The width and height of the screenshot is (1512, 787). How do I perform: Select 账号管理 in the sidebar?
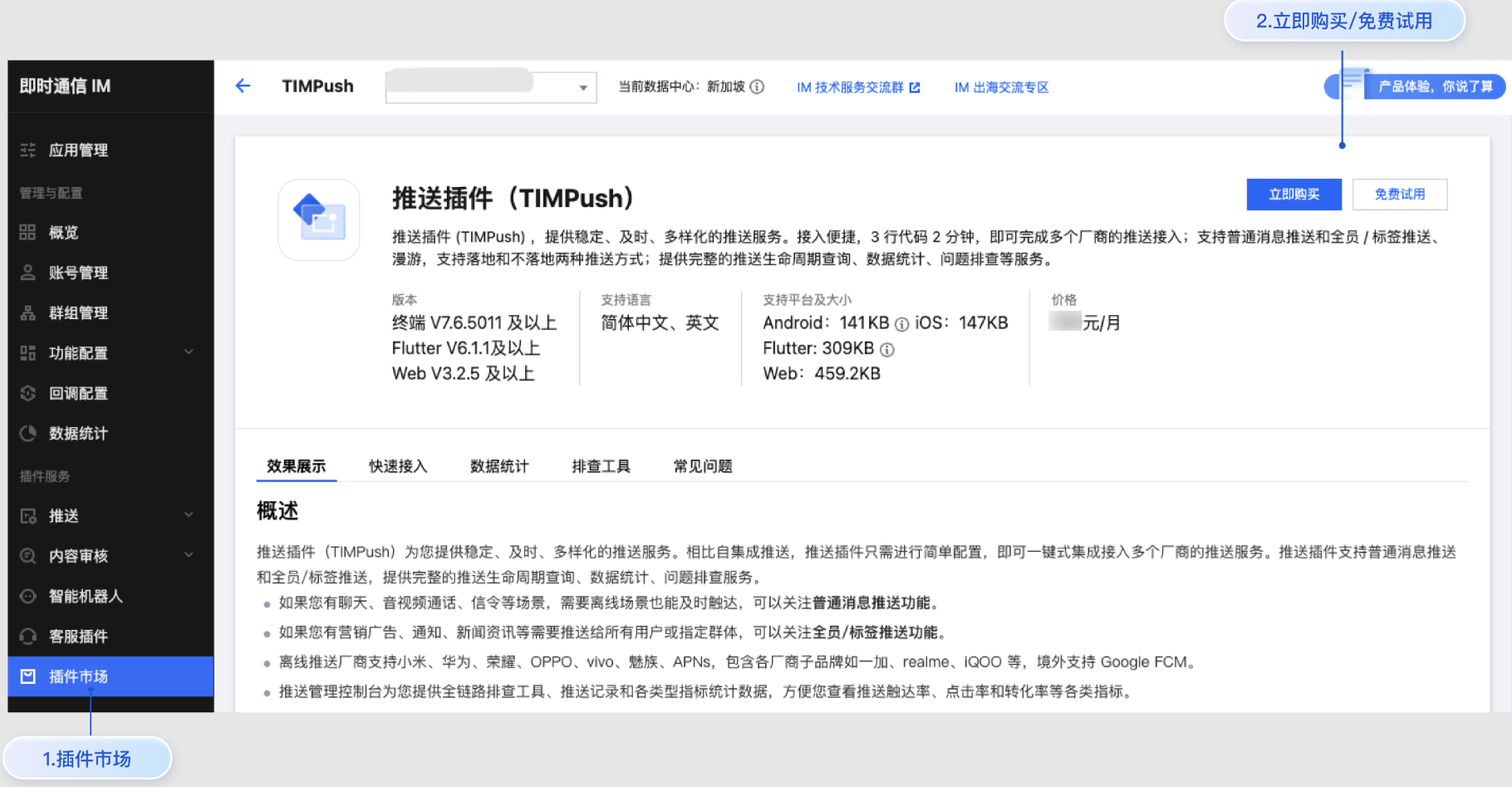(x=110, y=272)
